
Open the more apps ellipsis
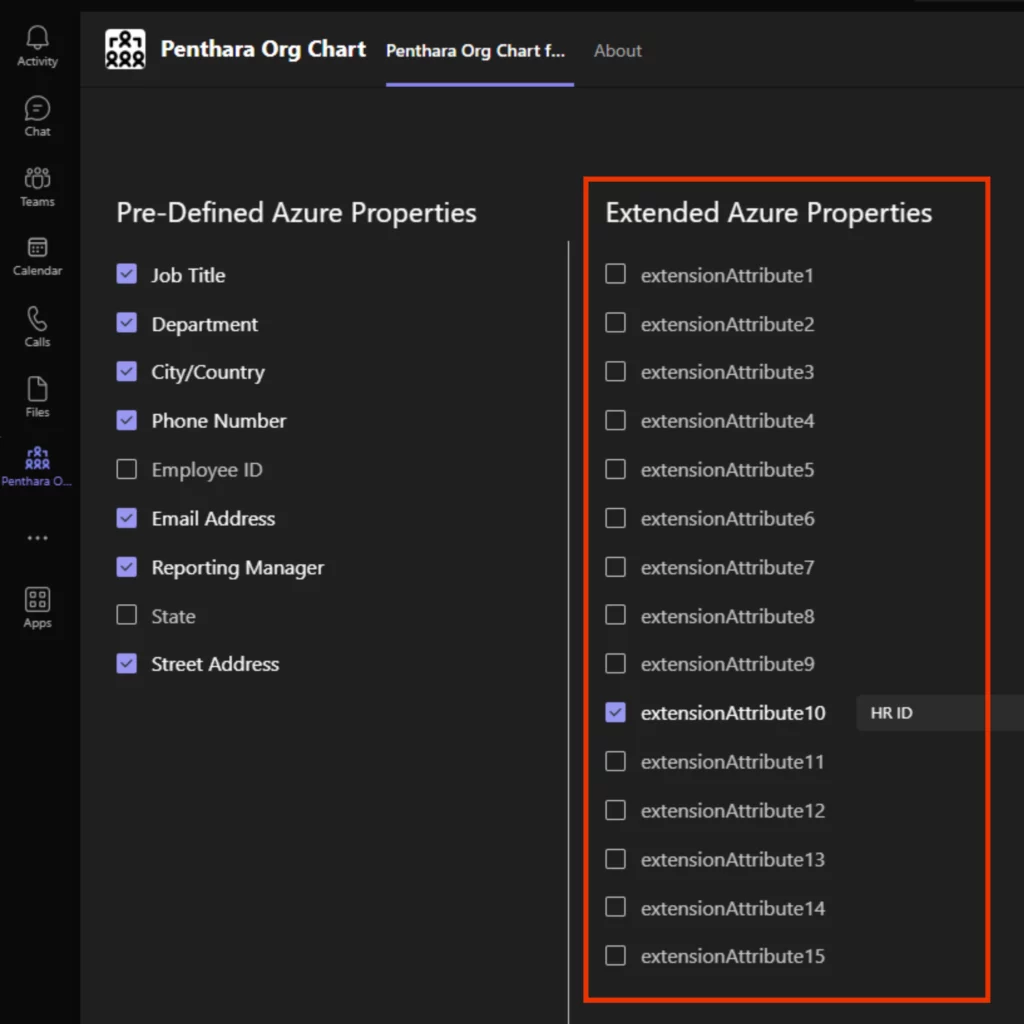tap(37, 538)
